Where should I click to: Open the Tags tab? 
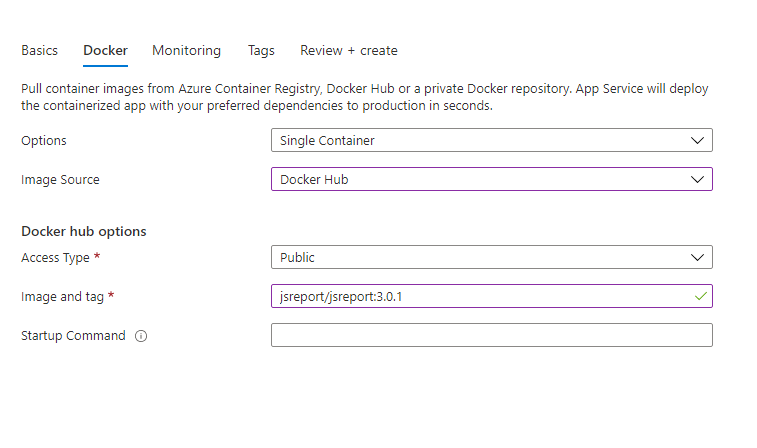261,50
